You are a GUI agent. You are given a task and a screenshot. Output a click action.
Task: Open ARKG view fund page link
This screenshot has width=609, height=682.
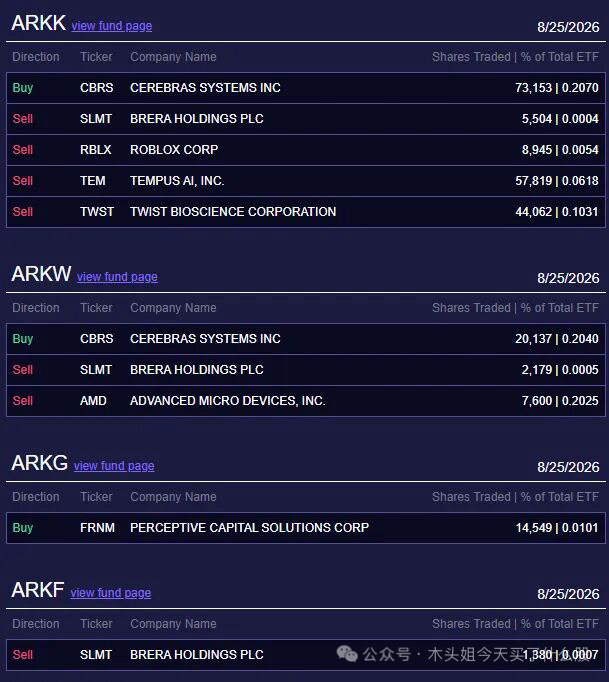point(114,466)
